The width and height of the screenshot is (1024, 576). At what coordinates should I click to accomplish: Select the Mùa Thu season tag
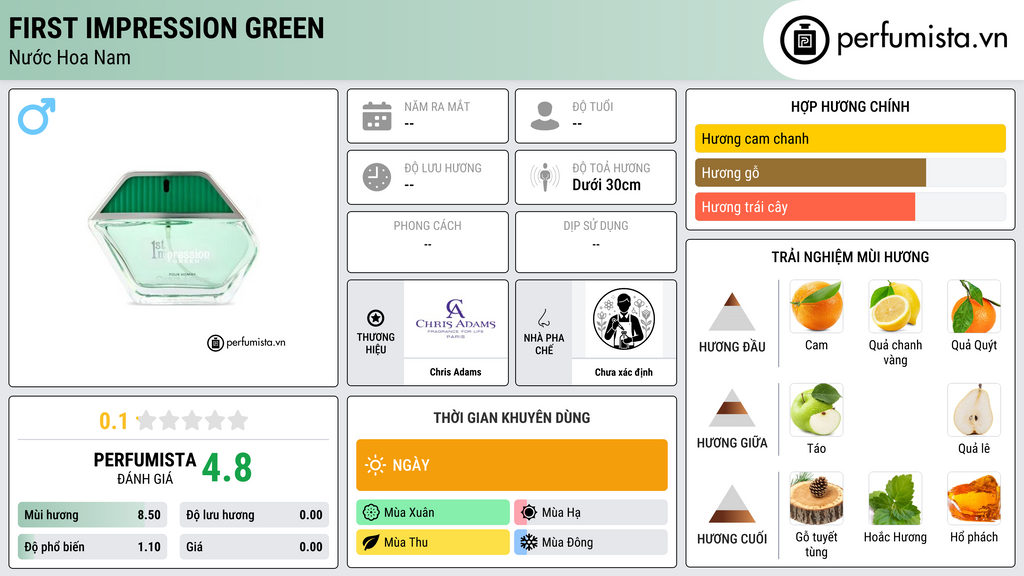[x=433, y=542]
